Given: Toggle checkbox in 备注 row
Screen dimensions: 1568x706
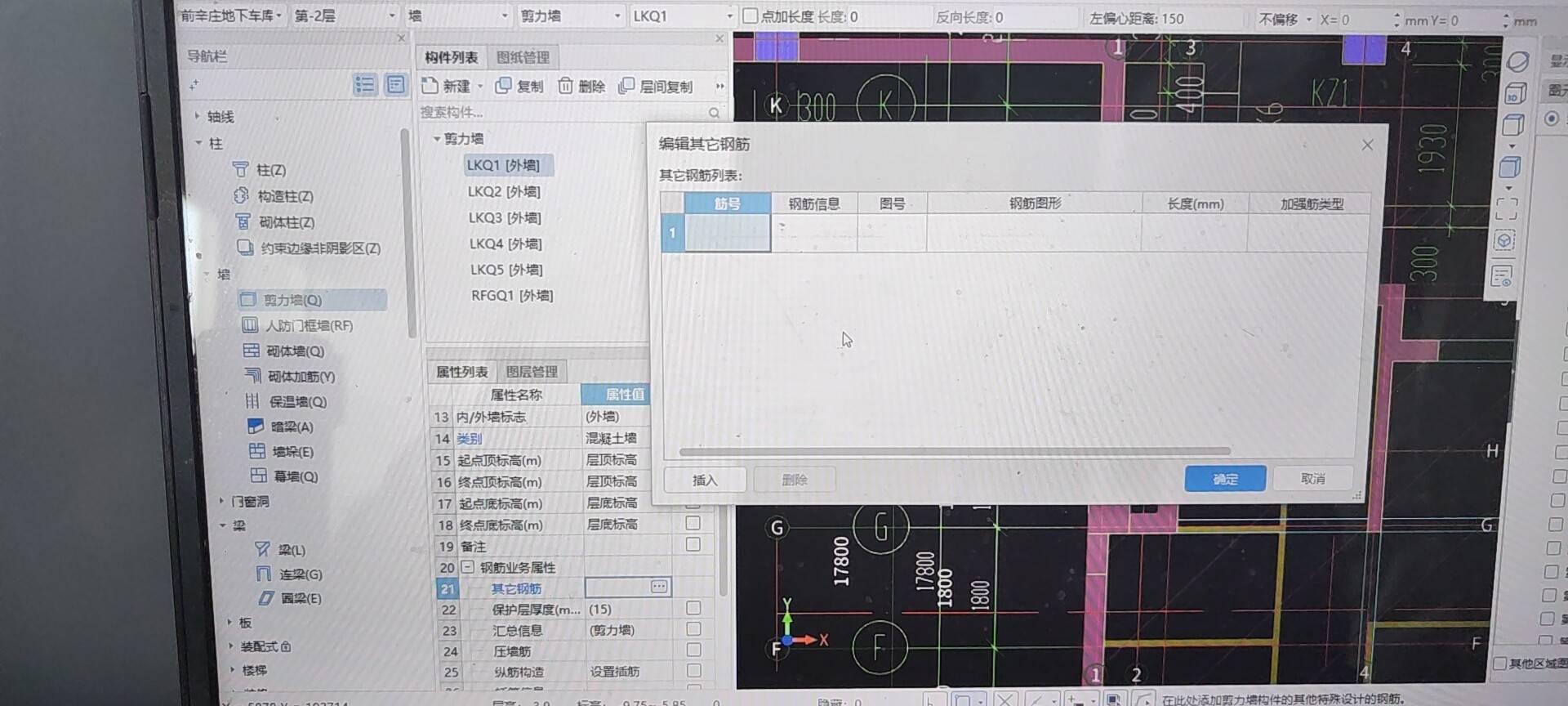Looking at the screenshot, I should pyautogui.click(x=693, y=544).
